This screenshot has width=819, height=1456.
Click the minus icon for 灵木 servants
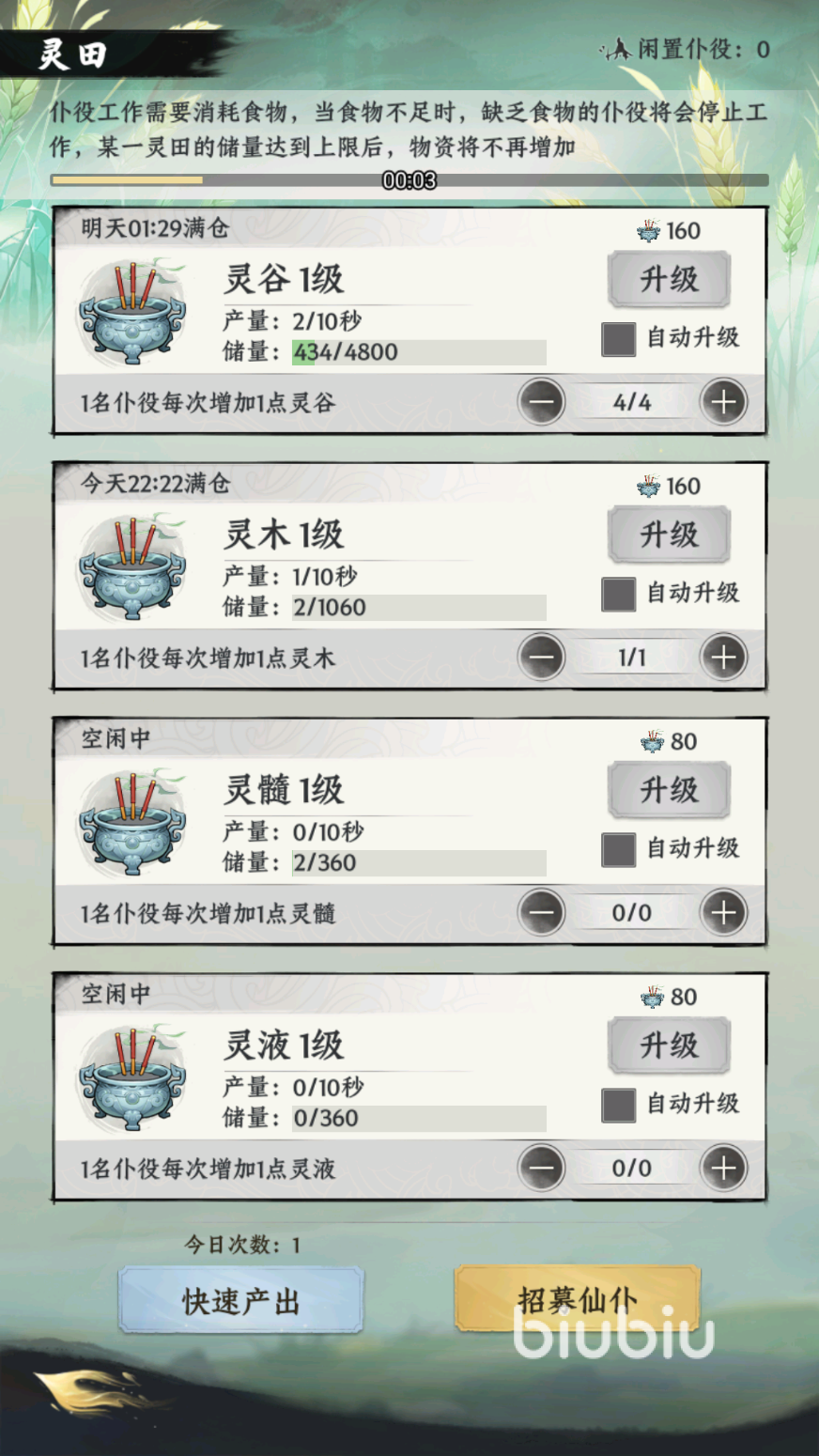click(542, 658)
